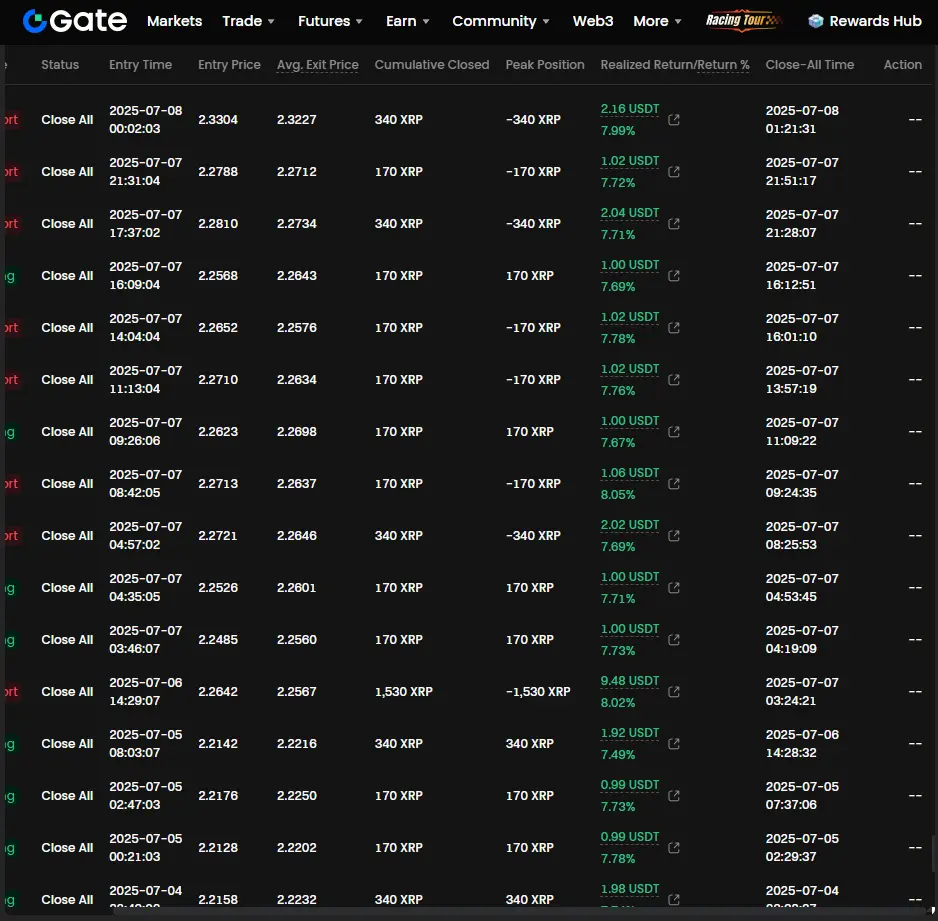This screenshot has width=938, height=921.
Task: Share the 1.92 USDT return row
Action: tap(674, 744)
